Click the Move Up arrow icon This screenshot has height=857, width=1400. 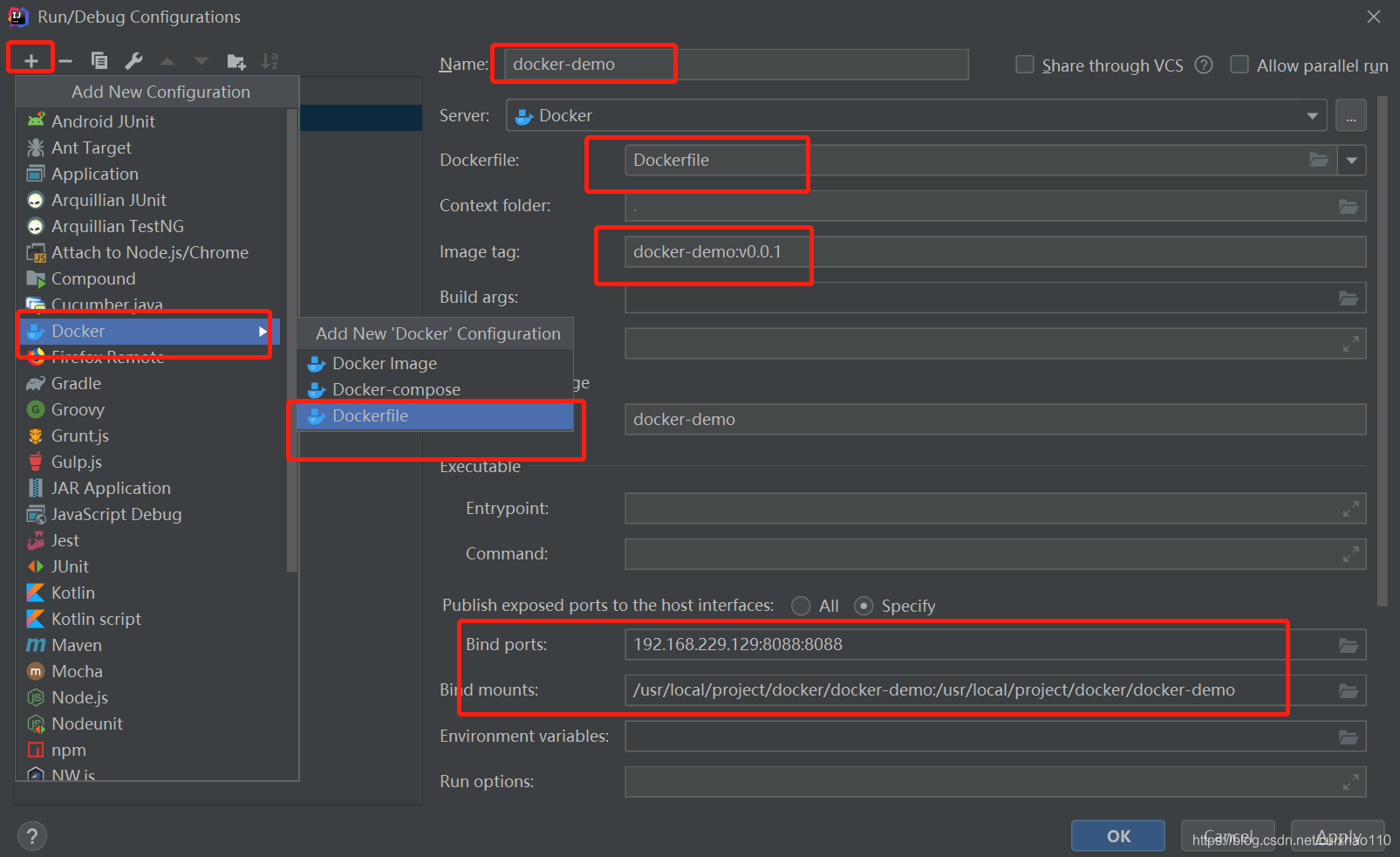pos(167,61)
